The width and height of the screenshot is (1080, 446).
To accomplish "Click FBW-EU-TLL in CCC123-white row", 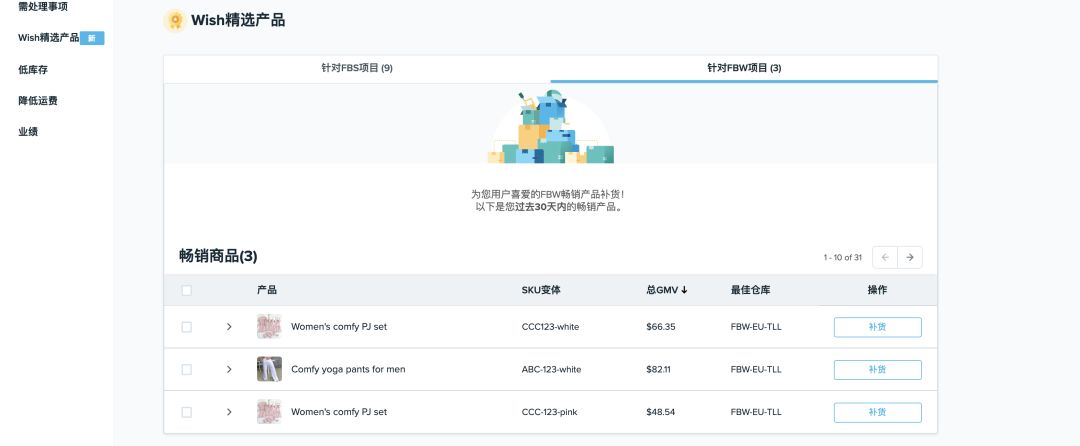I will [x=756, y=327].
